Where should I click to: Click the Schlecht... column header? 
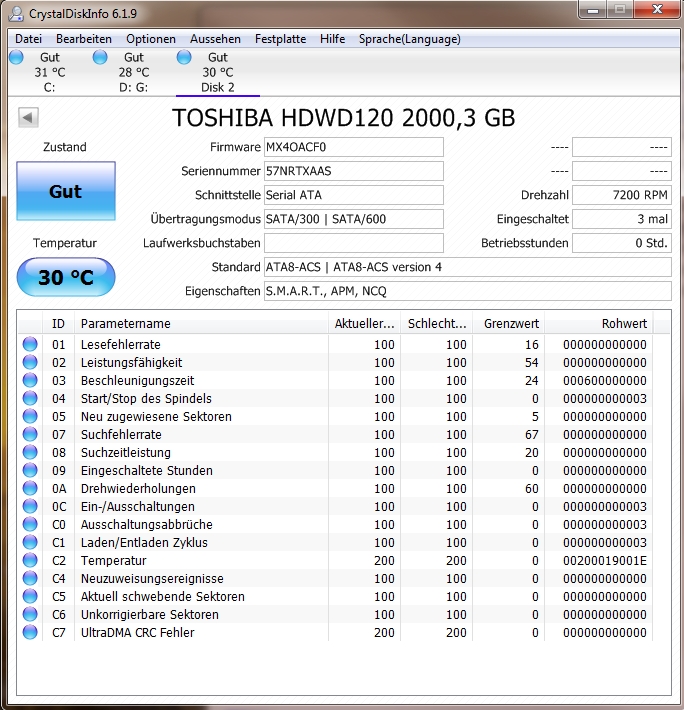point(437,324)
